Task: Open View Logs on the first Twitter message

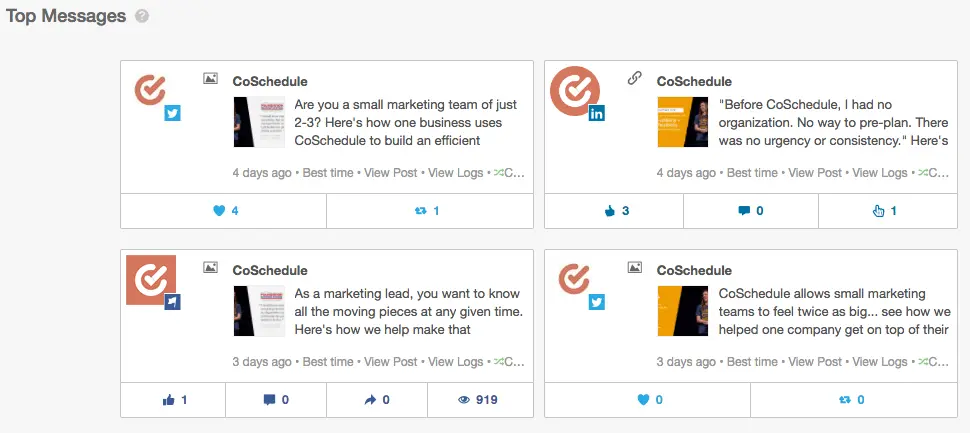Action: point(455,173)
